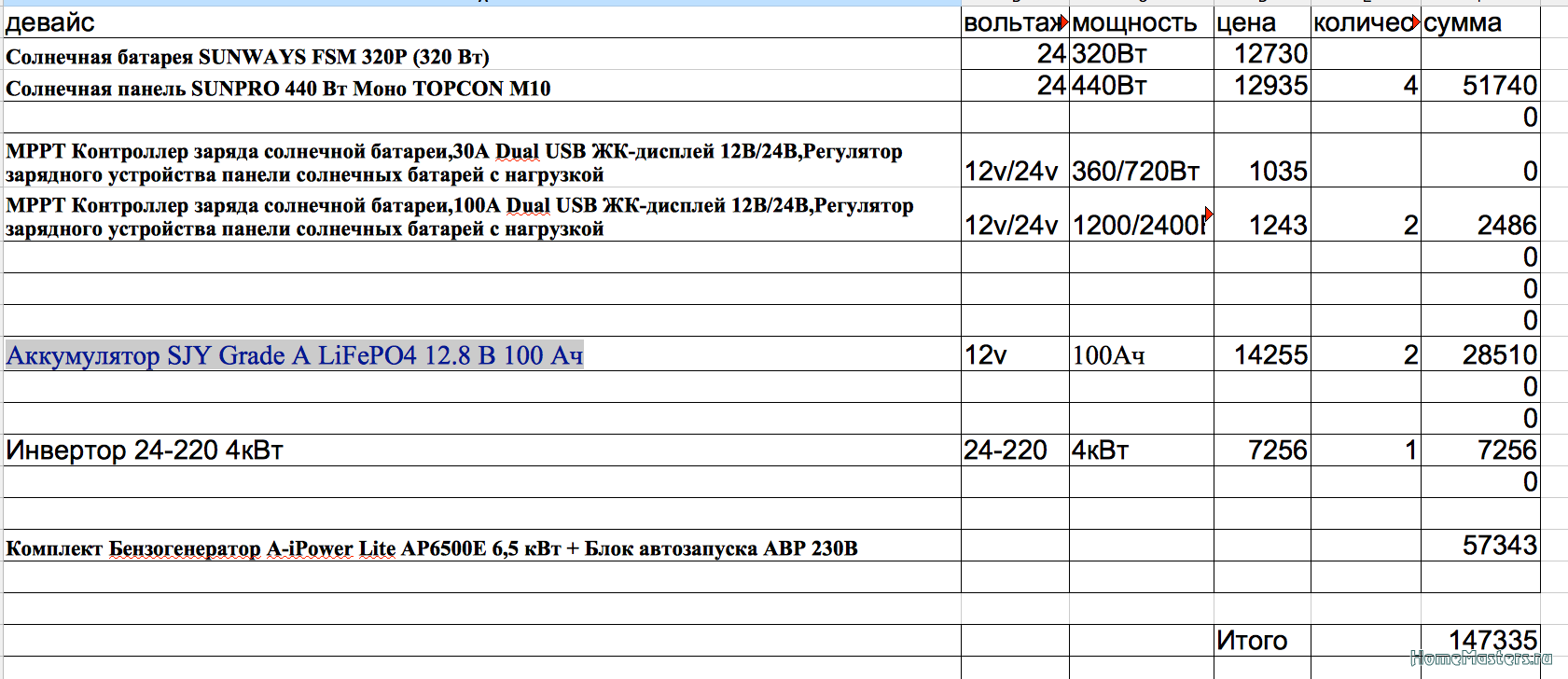Select the sum cell 2486
1568x679 pixels.
tap(1480, 215)
